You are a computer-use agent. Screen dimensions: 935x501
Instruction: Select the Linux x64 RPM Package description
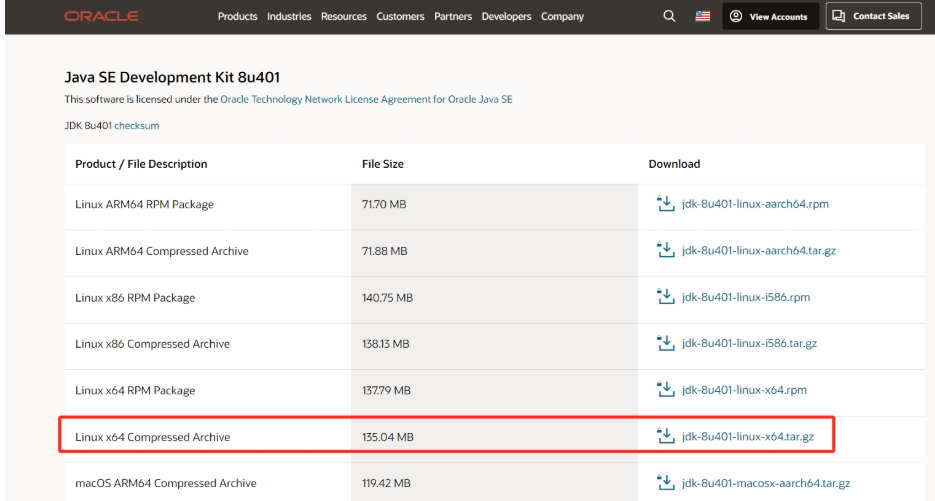pos(135,391)
